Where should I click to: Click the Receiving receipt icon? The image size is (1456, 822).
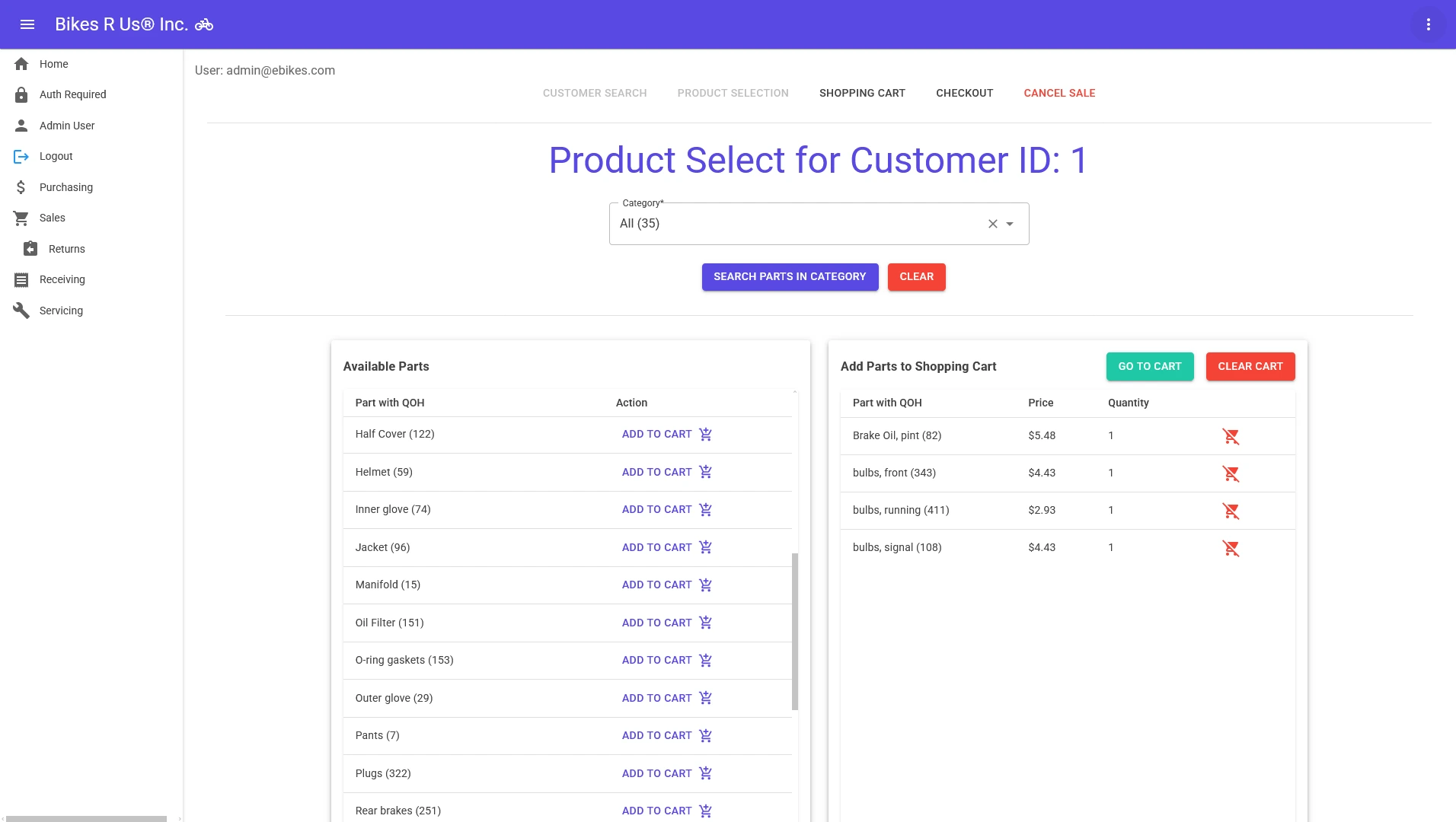pyautogui.click(x=21, y=279)
